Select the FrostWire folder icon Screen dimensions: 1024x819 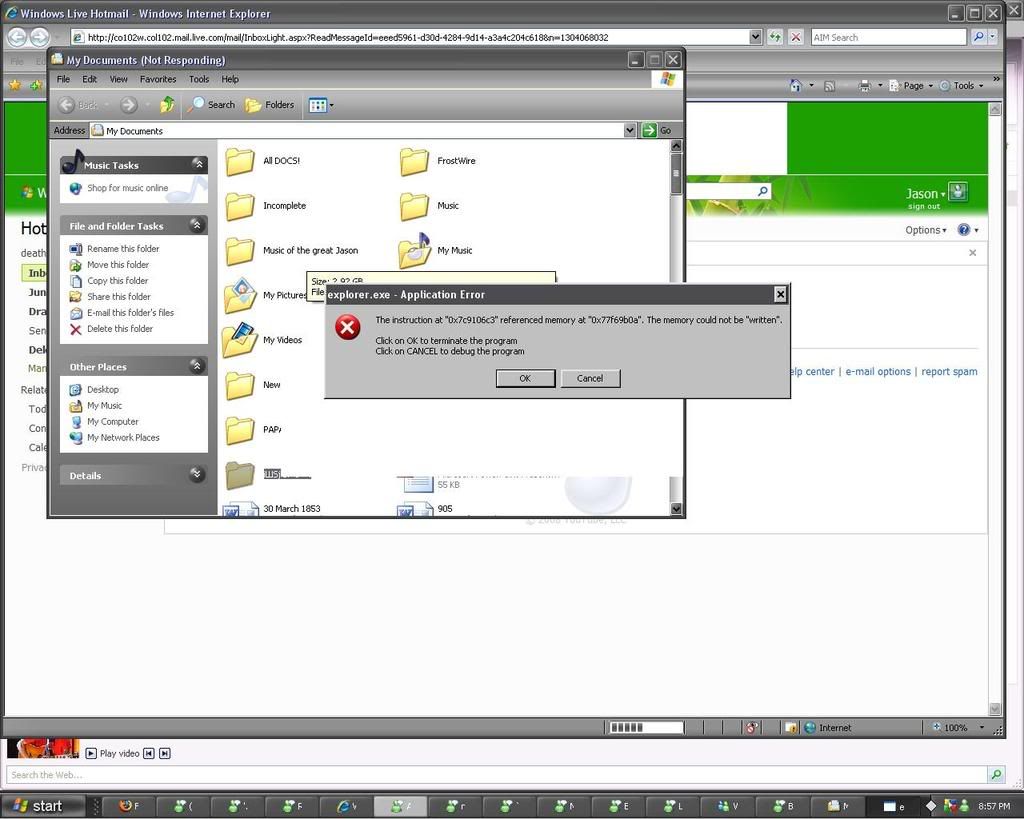[414, 161]
